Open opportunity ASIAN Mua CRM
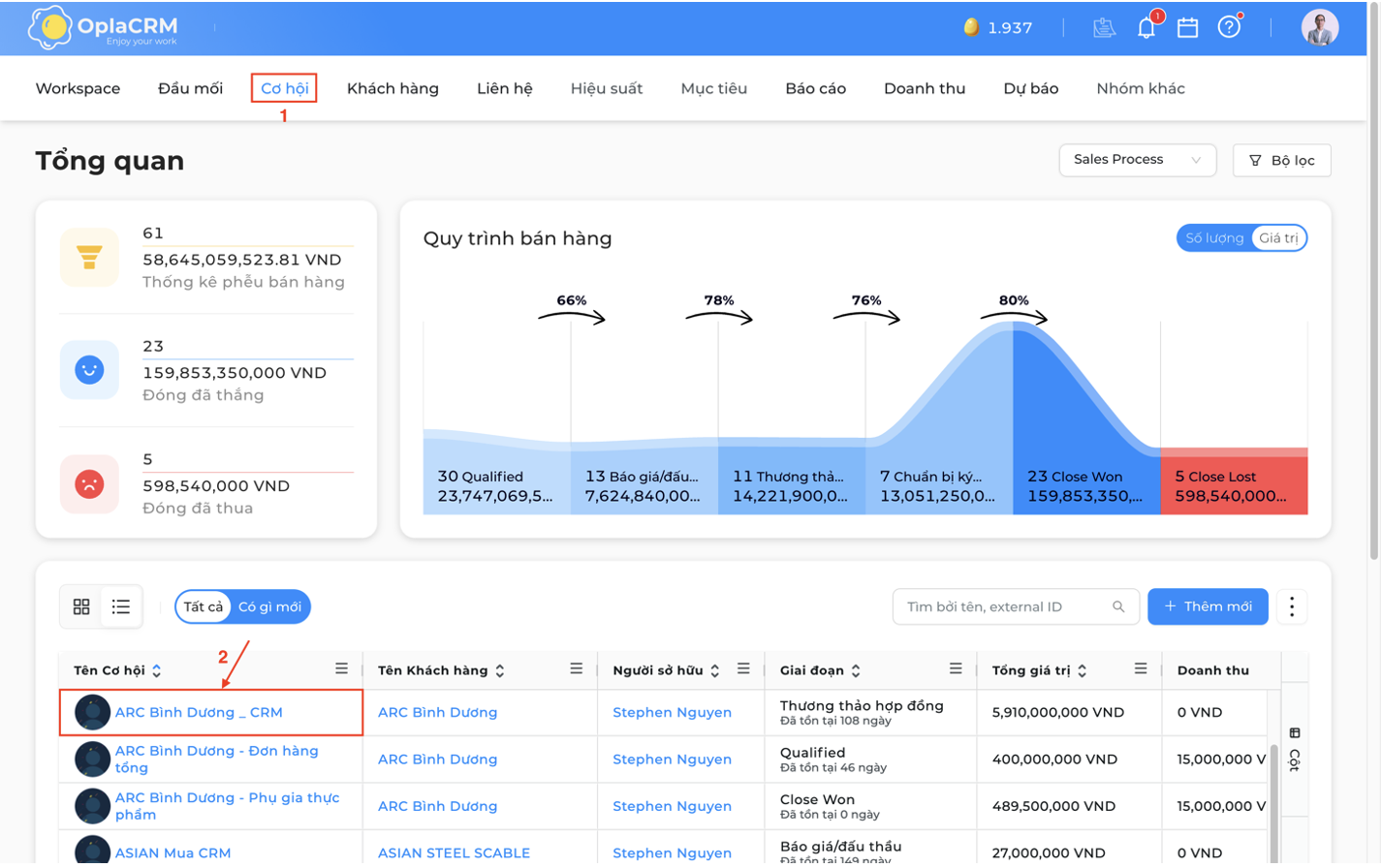Viewport: 1382px width, 868px height. click(x=173, y=852)
